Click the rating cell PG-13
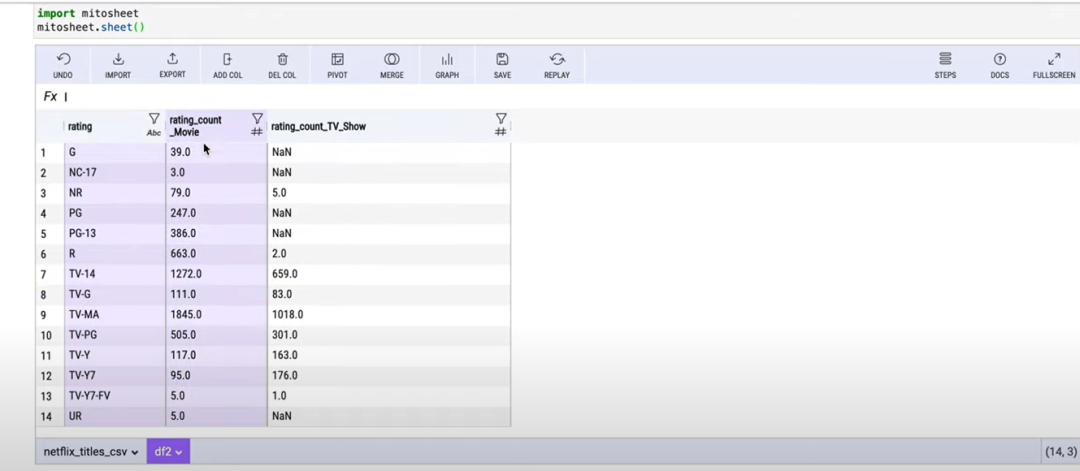The image size is (1080, 471). 114,233
